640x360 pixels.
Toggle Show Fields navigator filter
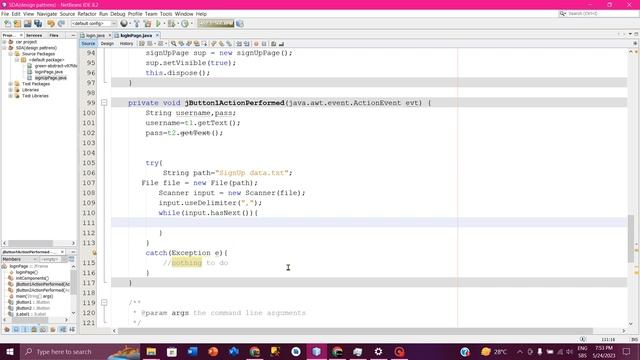tap(16, 329)
